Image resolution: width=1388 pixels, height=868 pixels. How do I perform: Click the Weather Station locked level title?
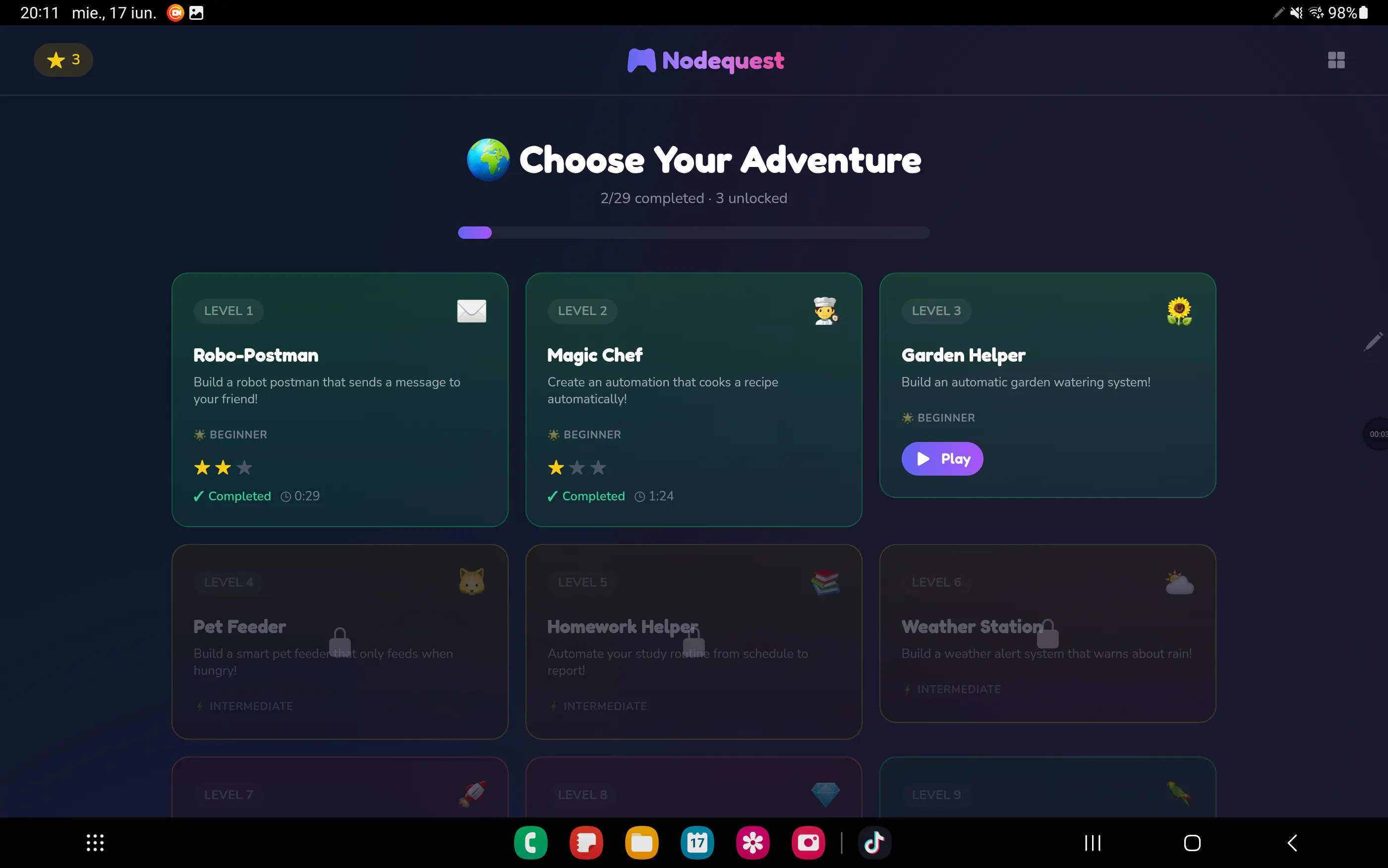[x=972, y=627]
